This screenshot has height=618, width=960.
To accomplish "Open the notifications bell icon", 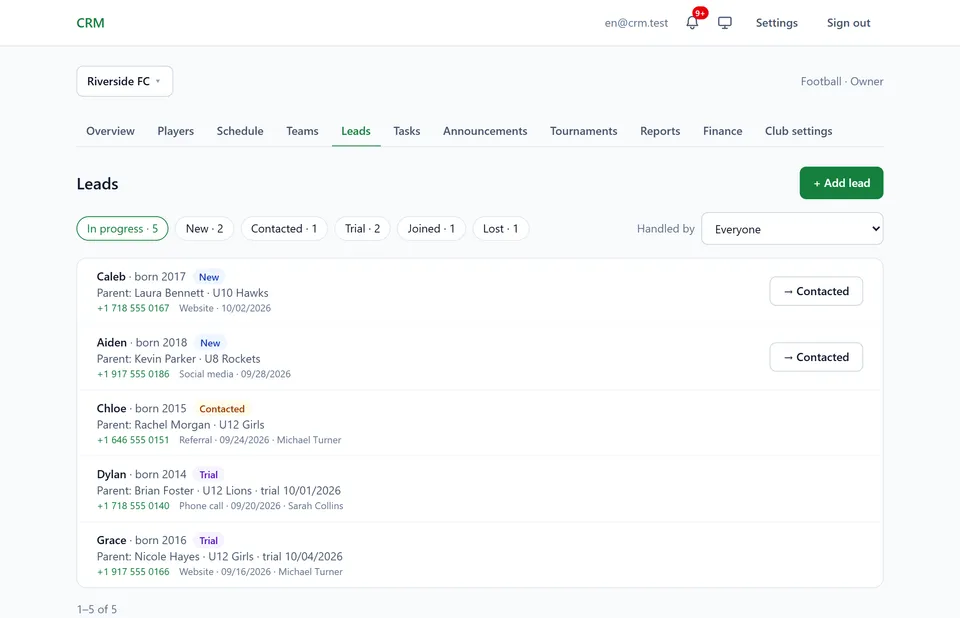I will click(x=692, y=23).
